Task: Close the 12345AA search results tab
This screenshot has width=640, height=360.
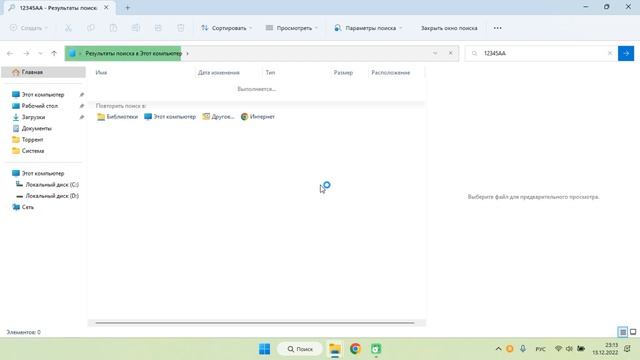Action: point(106,8)
